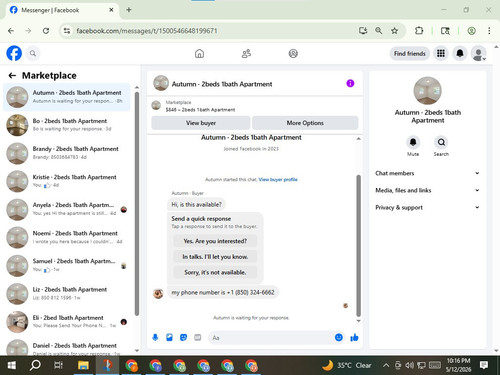Mute the Autumn conversation
Screen dimensions: 500x375
pos(413,143)
